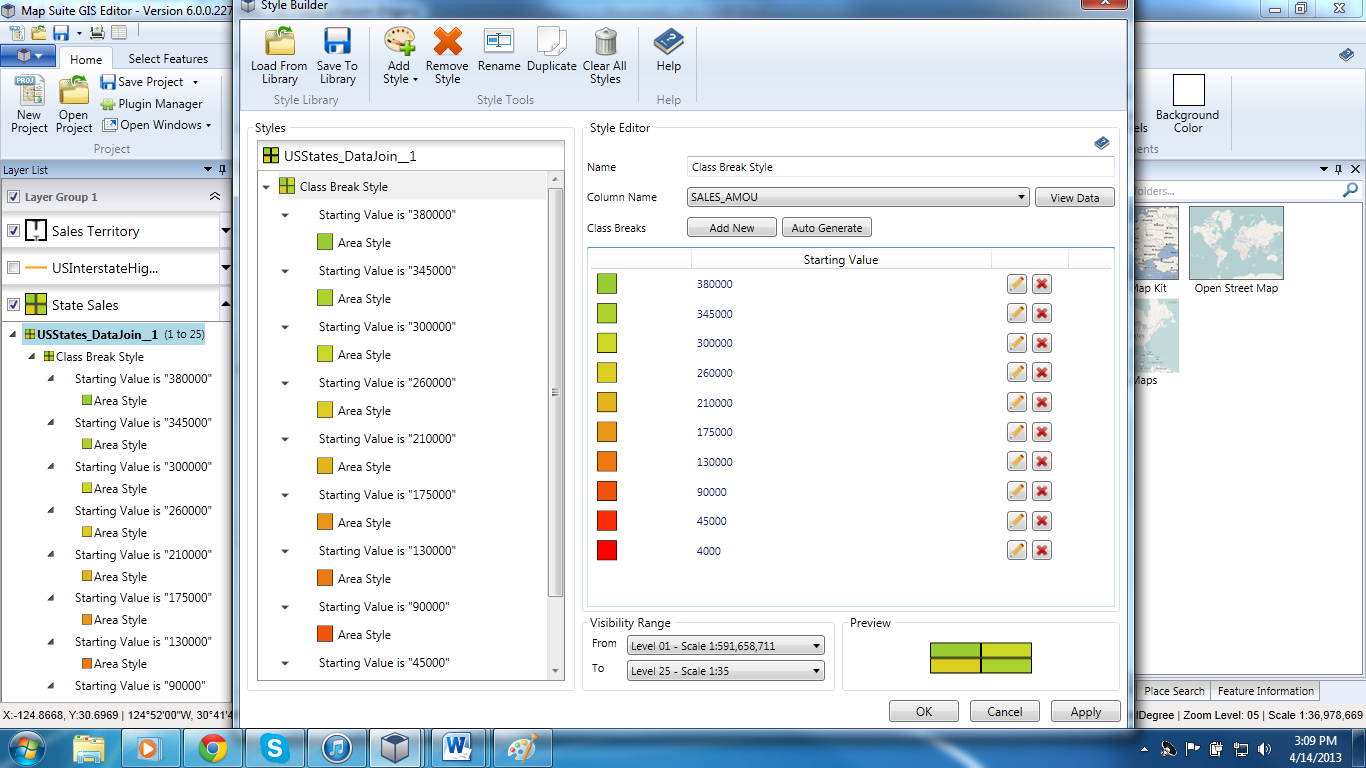
Task: Uncheck the Sales Territory layer checkbox
Action: 14,231
